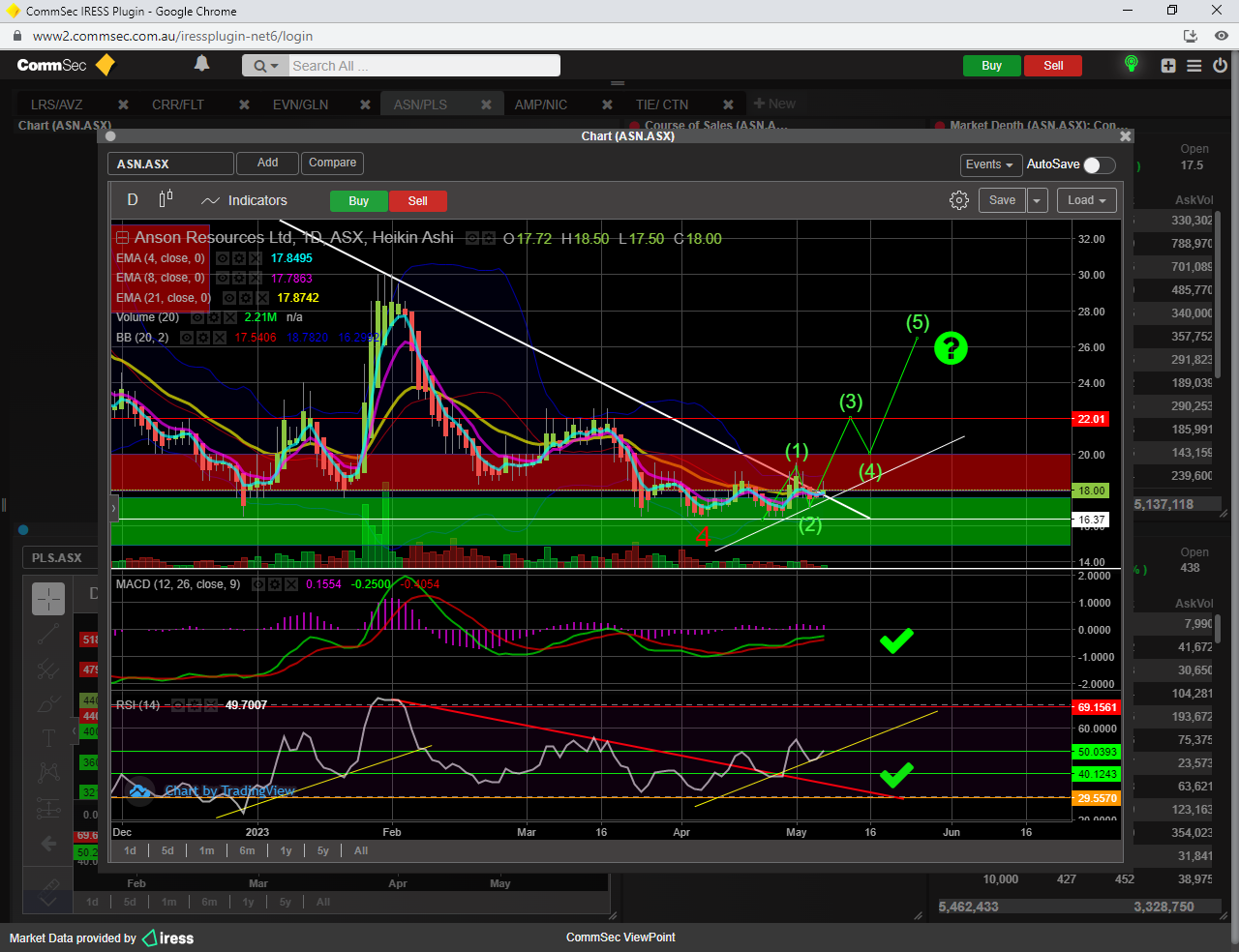
Task: Click the Search All input box
Action: tap(424, 66)
